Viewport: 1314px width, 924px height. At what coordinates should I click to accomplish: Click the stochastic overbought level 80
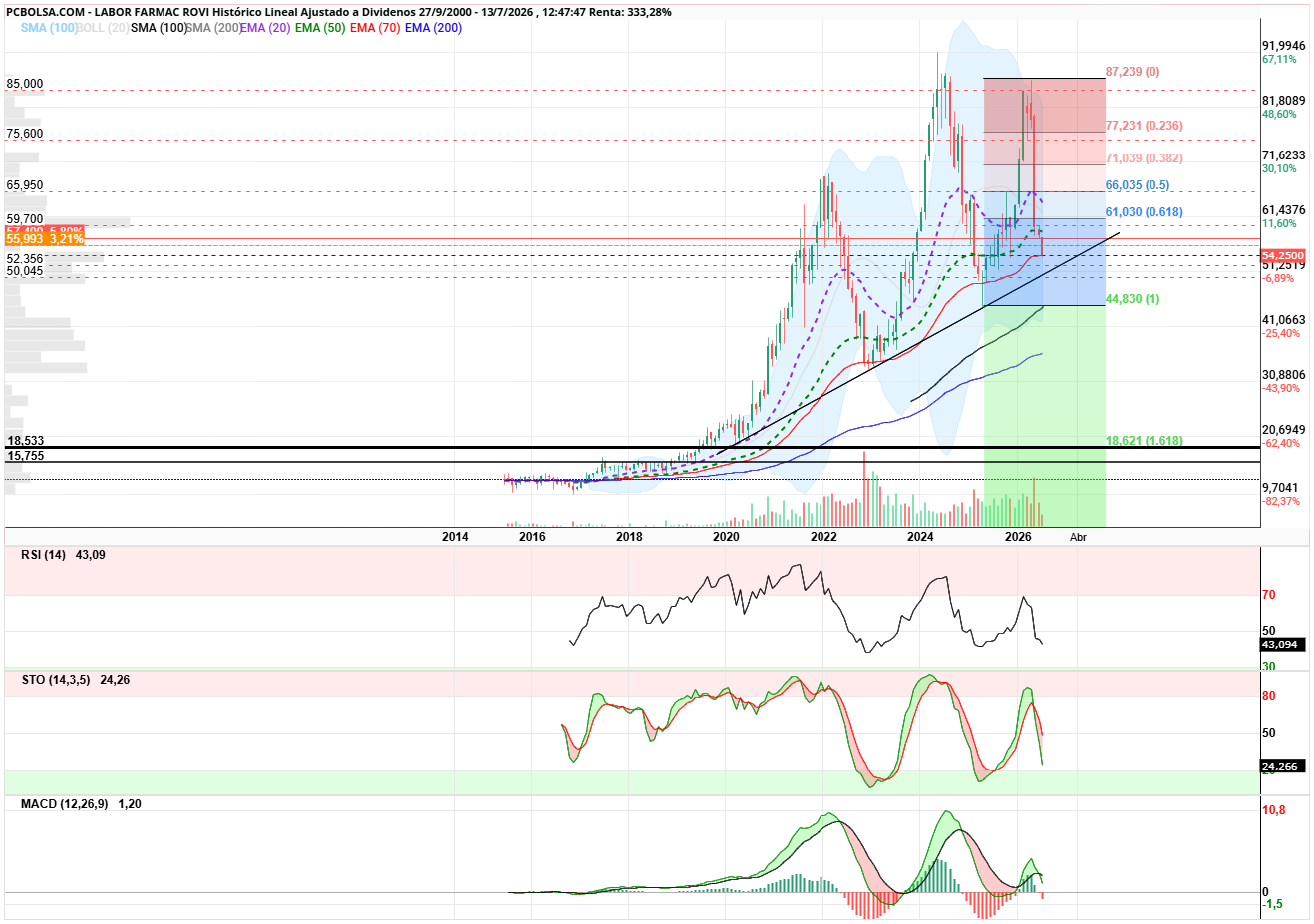[x=1269, y=696]
